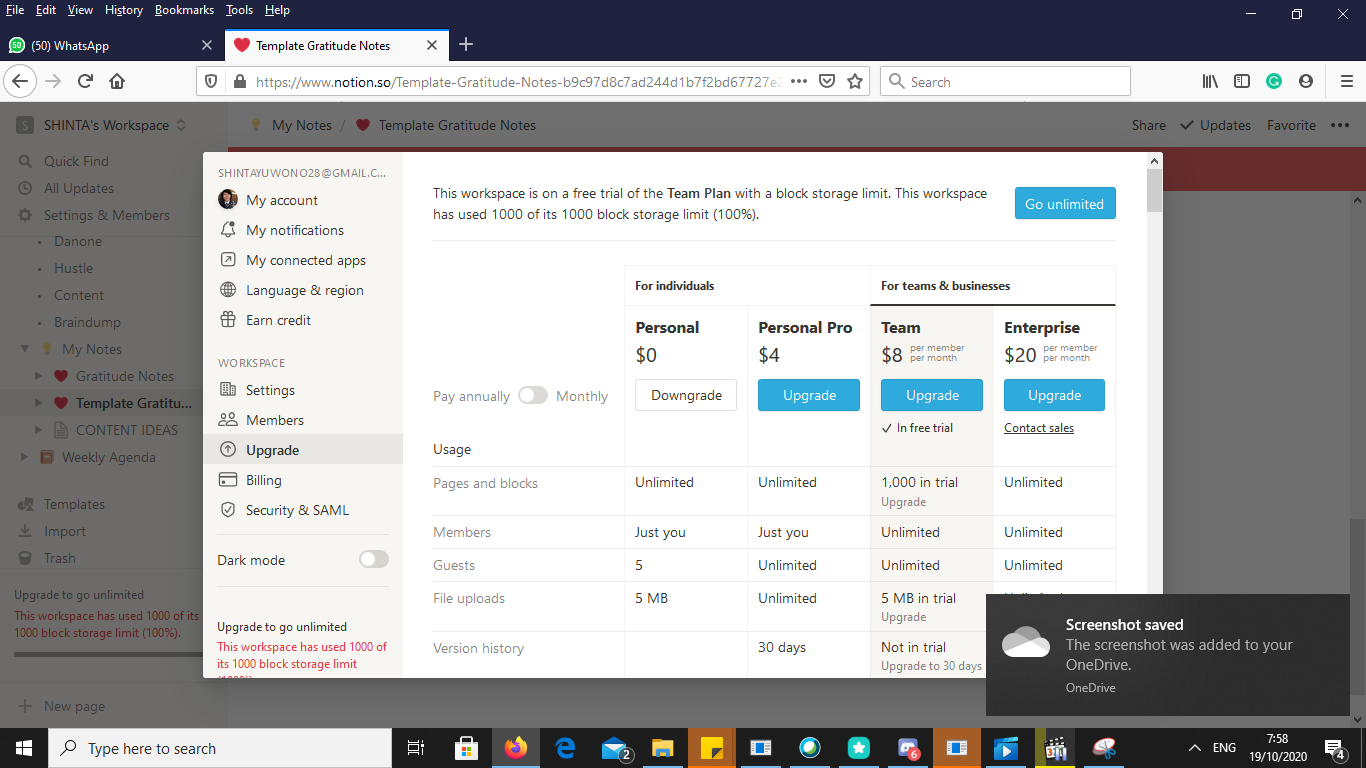This screenshot has width=1366, height=768.
Task: Toggle Firefox sidebar view icon
Action: click(x=1242, y=82)
